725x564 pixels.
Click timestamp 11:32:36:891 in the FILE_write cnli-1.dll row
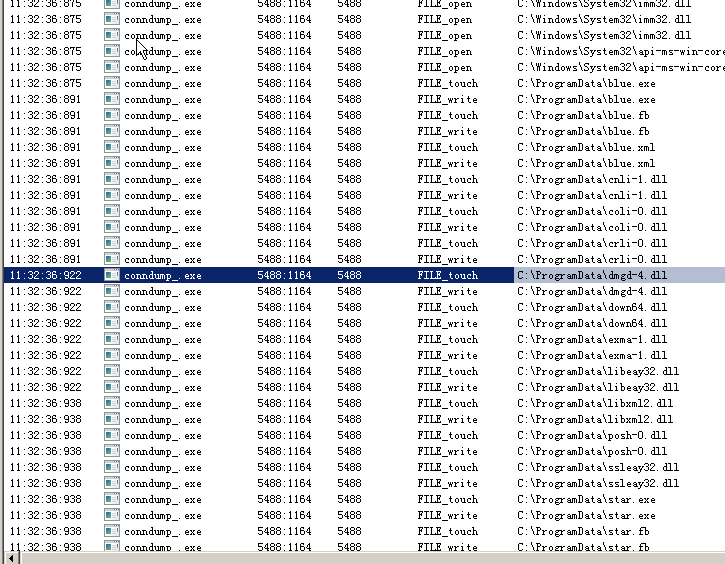[x=45, y=195]
